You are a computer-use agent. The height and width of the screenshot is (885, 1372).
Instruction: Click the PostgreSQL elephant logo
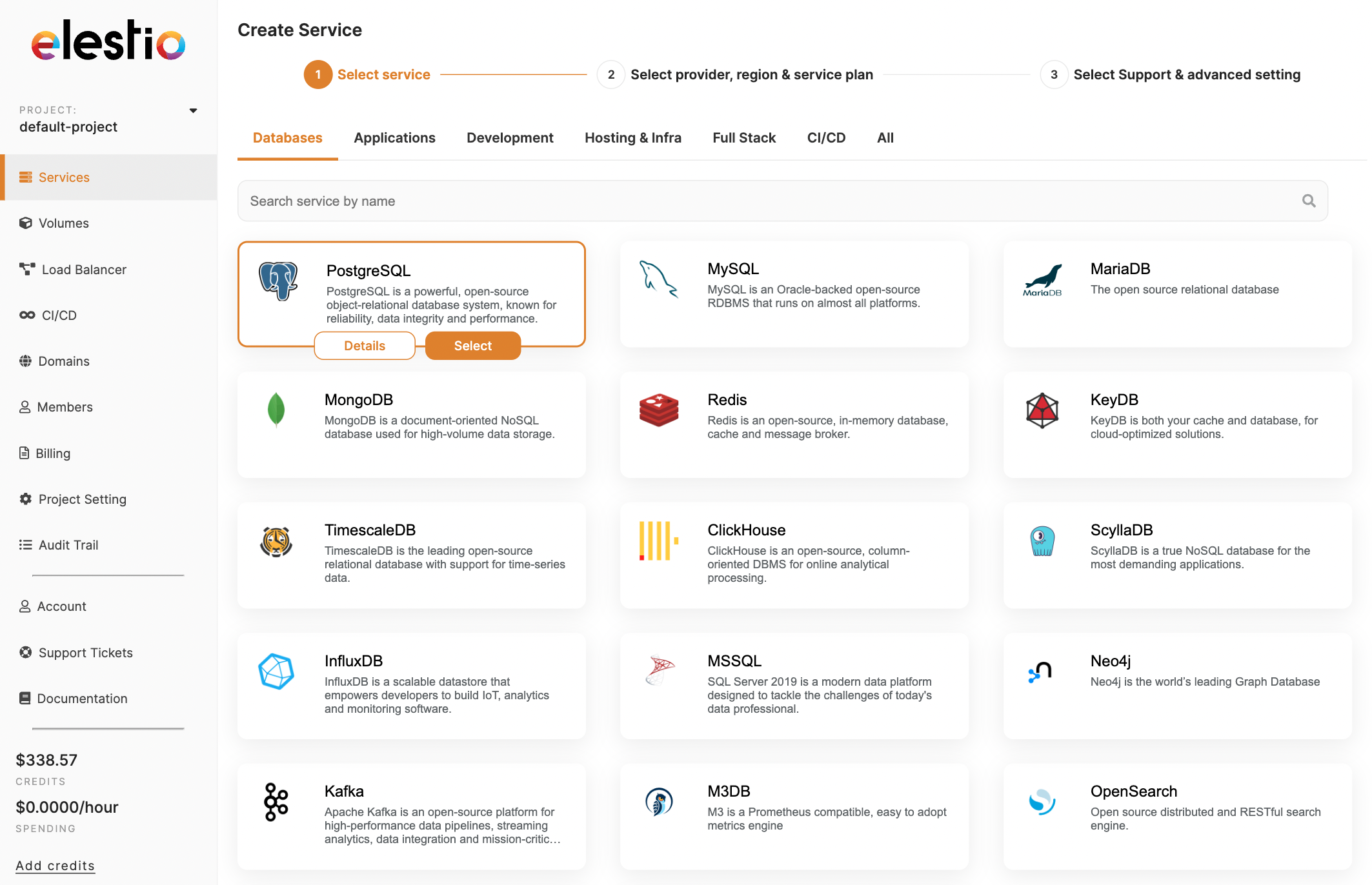(x=278, y=281)
